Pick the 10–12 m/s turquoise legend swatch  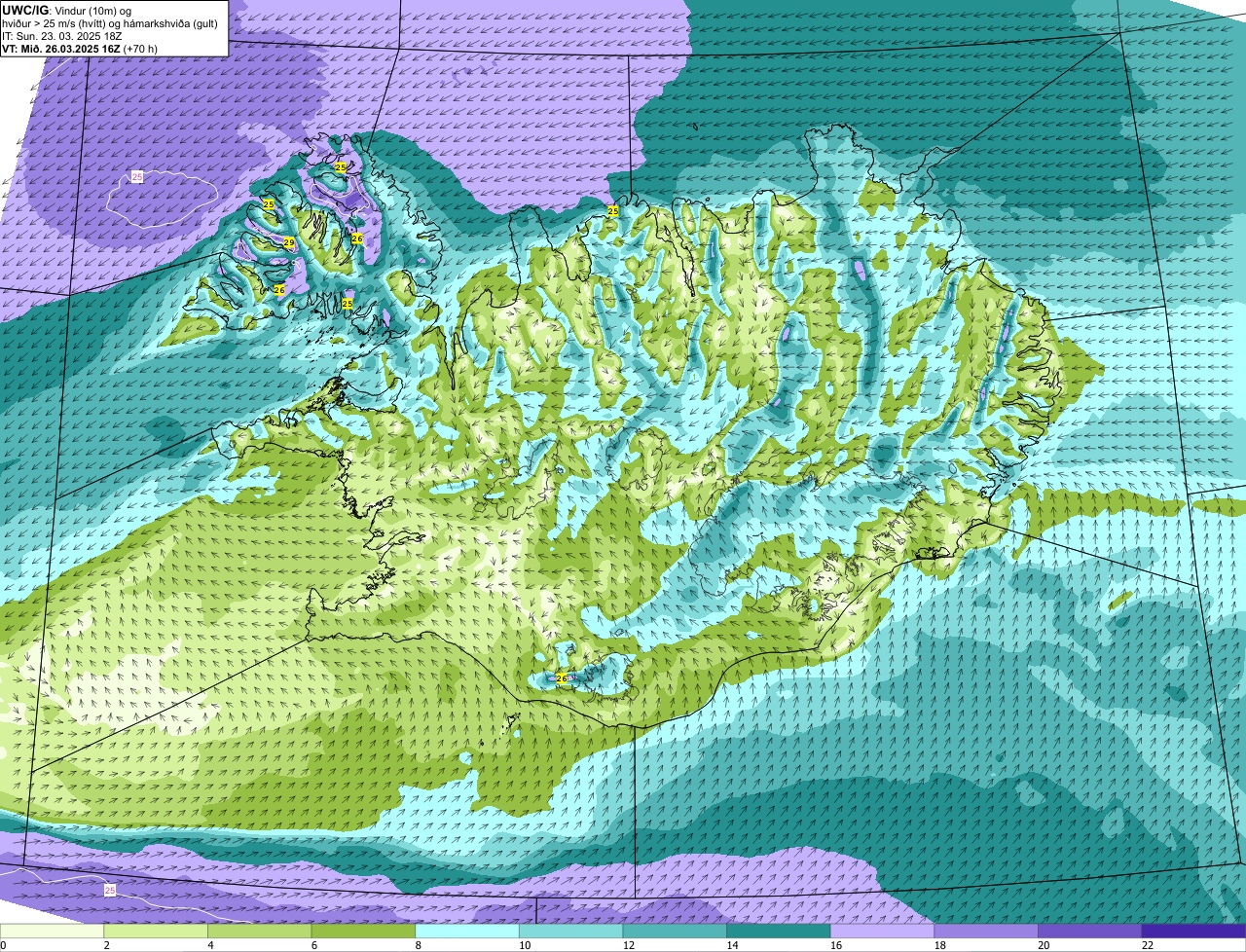[x=570, y=931]
